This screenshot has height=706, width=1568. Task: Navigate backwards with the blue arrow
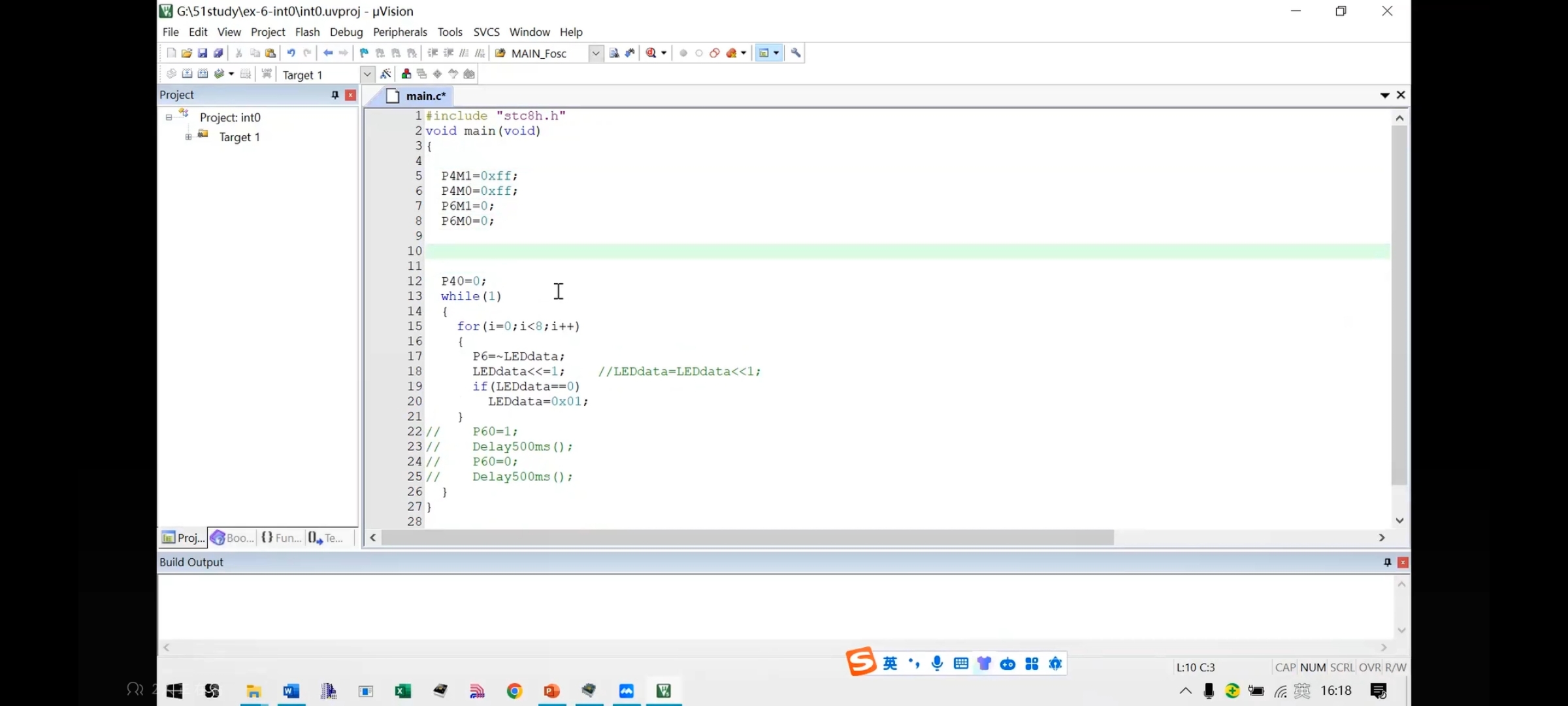coord(328,53)
